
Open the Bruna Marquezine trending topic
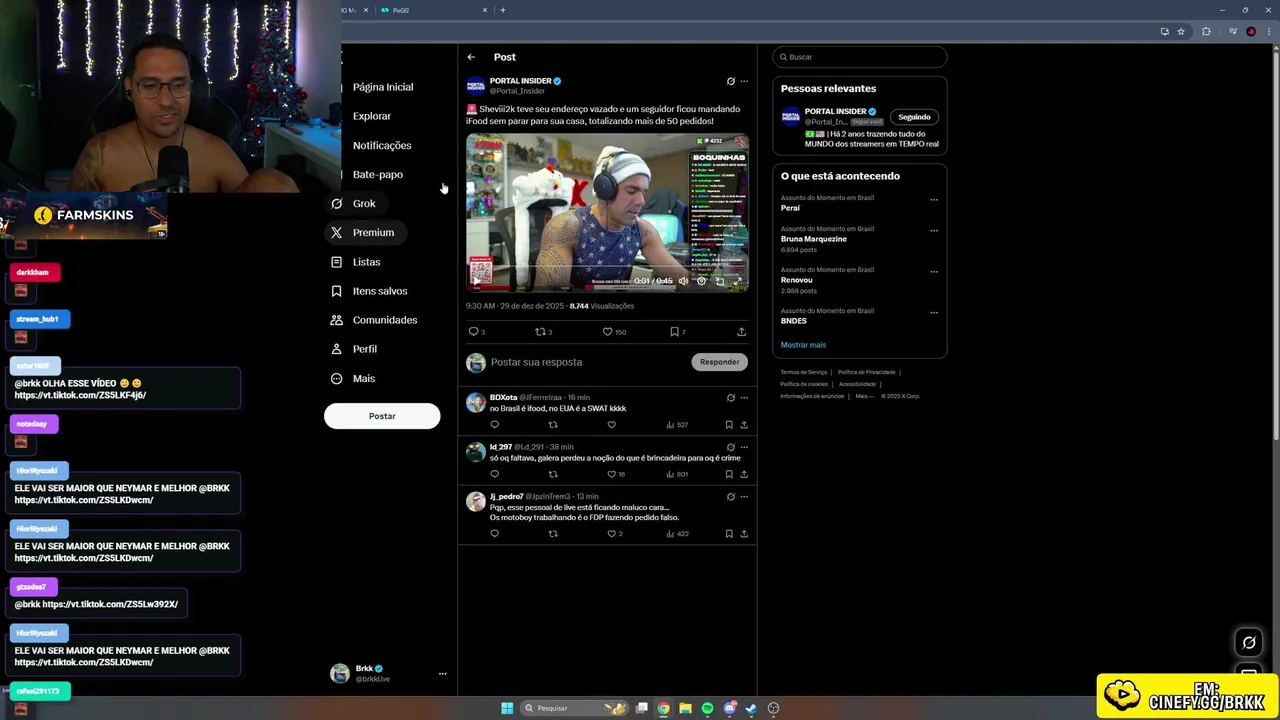coord(814,239)
